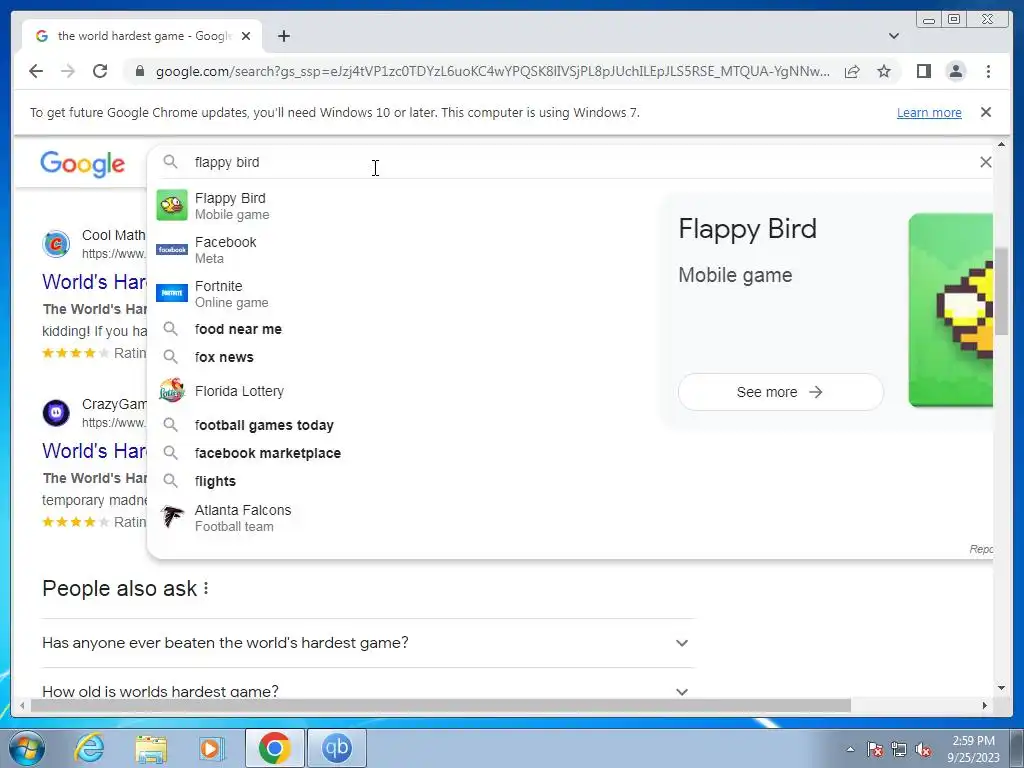
Task: Expand 'How old is worlds hardest game' question
Action: pyautogui.click(x=368, y=691)
